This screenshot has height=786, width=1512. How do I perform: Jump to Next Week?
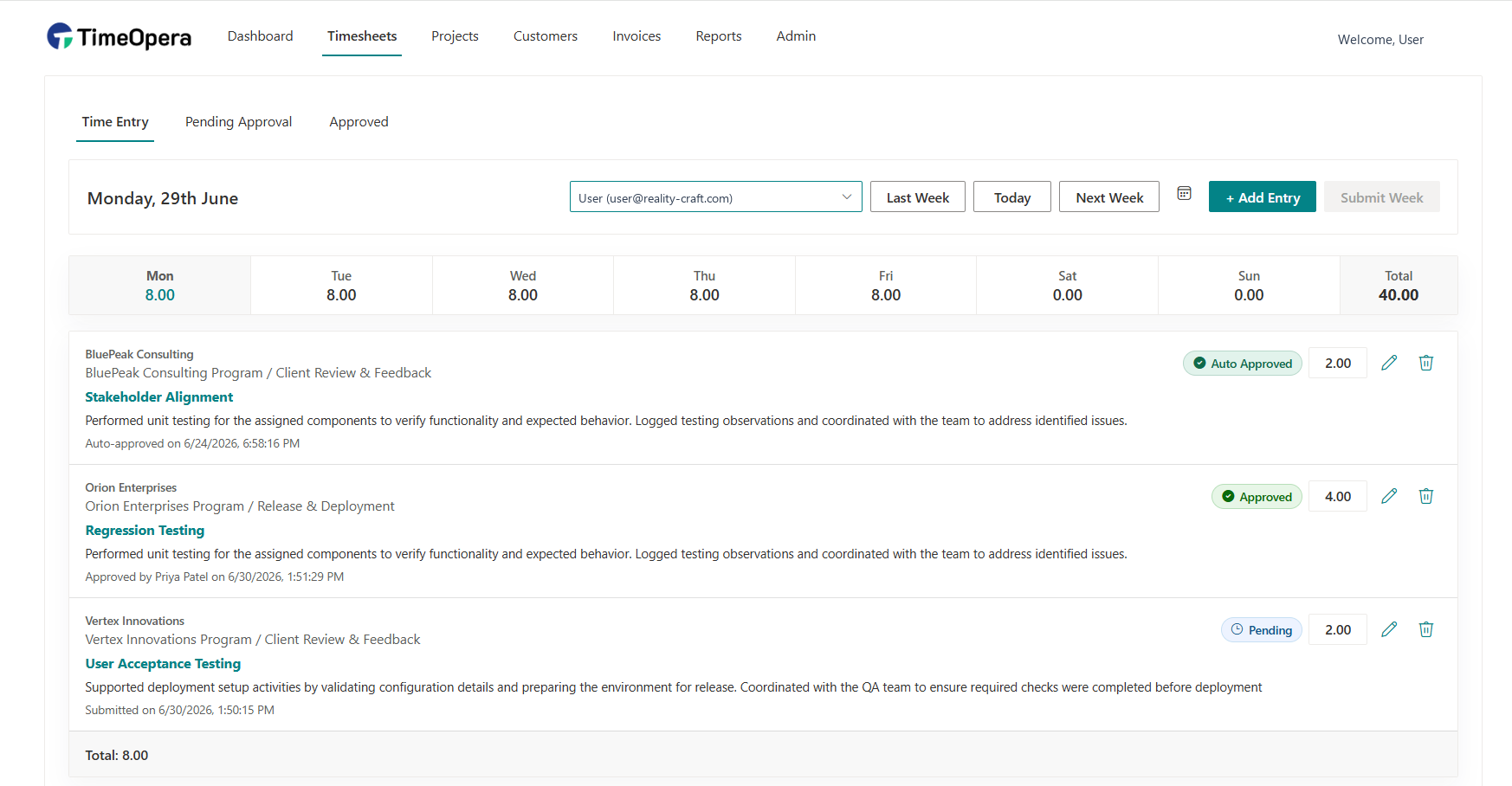1108,196
